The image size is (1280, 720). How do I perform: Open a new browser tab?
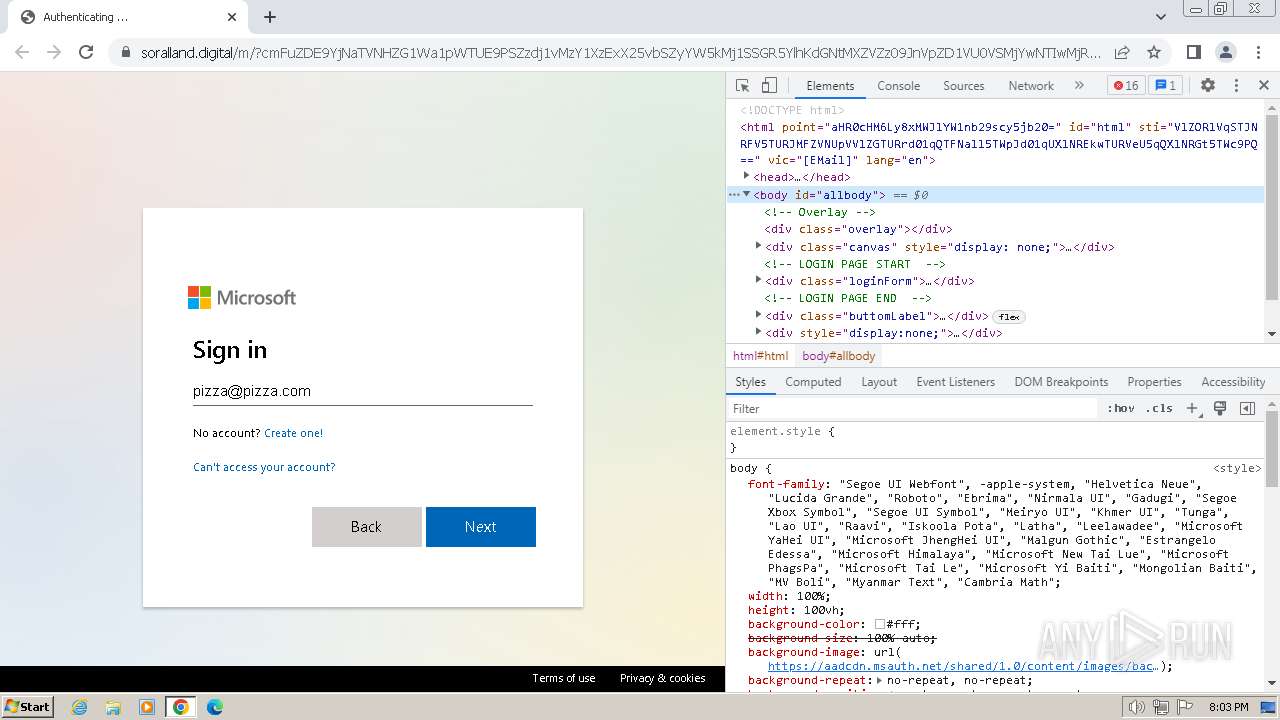(x=270, y=17)
